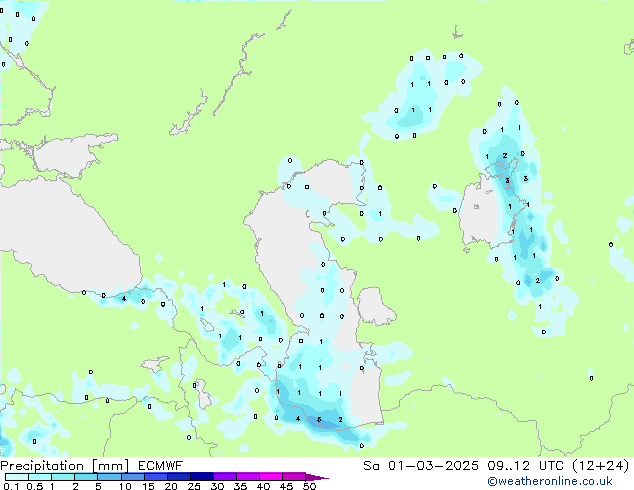Select legend swatch between 5 and 10
Screen dimensions: 634x490
[x=109, y=477]
